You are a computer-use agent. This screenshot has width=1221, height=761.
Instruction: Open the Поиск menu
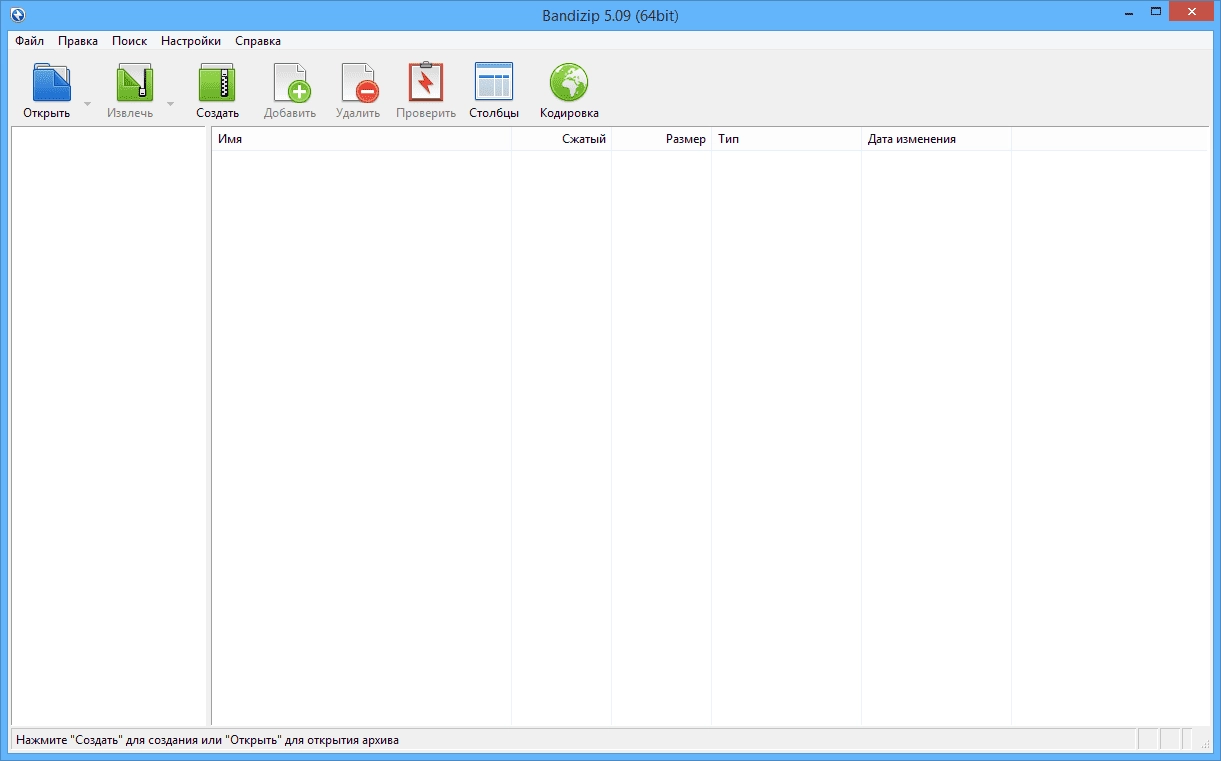click(129, 41)
